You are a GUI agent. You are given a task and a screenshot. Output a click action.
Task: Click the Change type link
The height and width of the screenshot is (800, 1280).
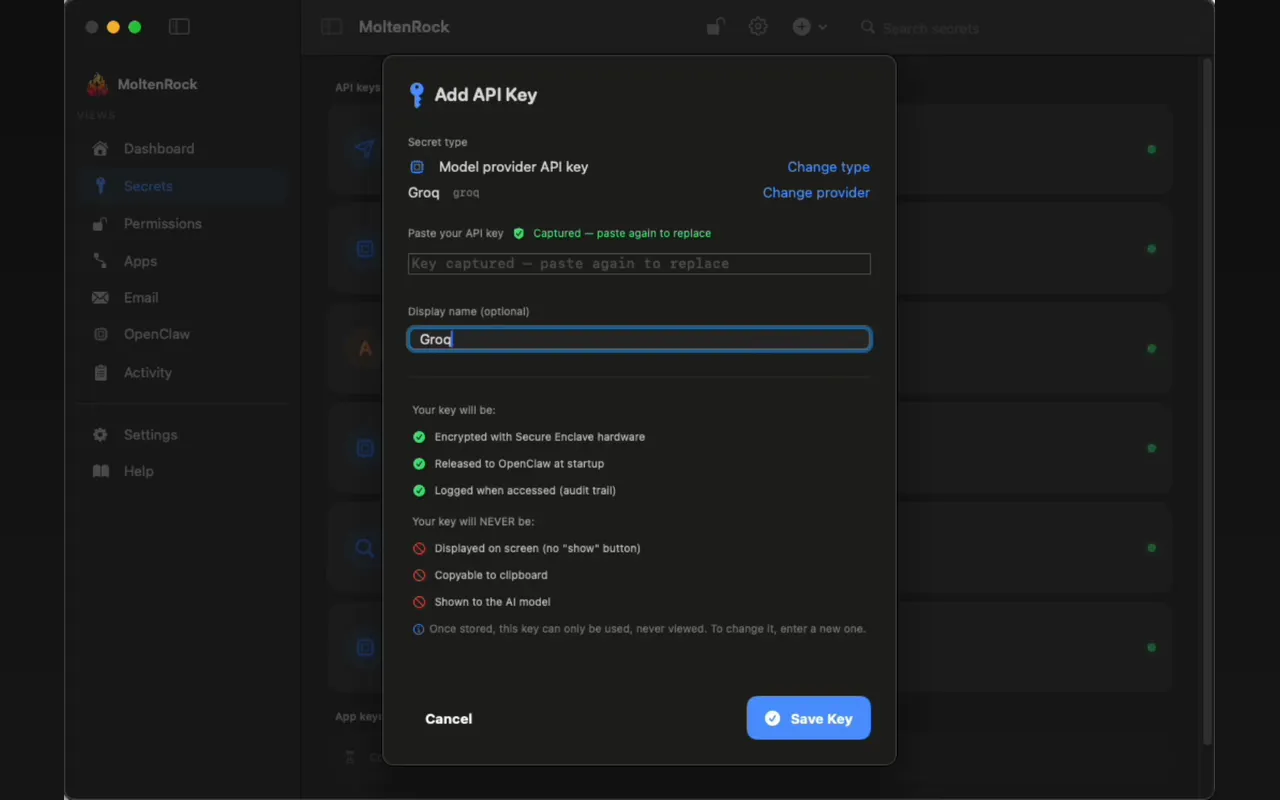[828, 167]
